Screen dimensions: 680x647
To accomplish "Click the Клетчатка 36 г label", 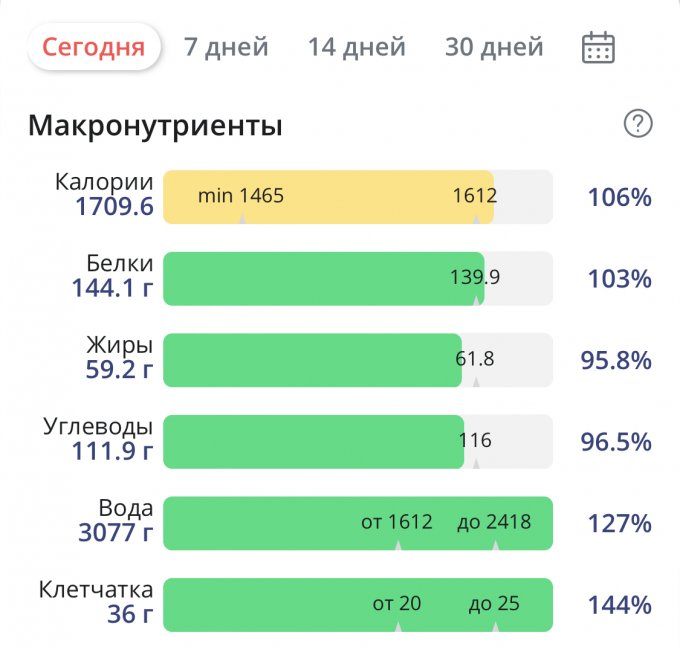I will coord(96,603).
